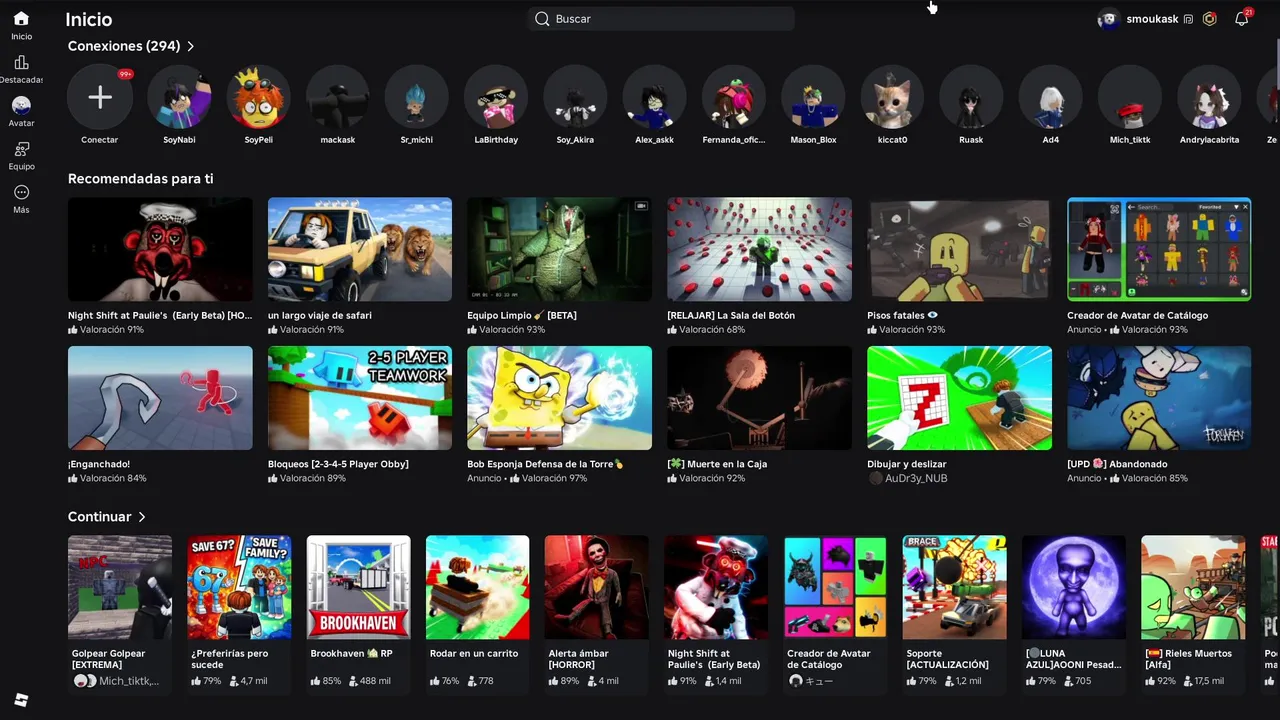The height and width of the screenshot is (720, 1280).
Task: Continue Rieles Muertos [Alfa] game card
Action: pos(1193,614)
